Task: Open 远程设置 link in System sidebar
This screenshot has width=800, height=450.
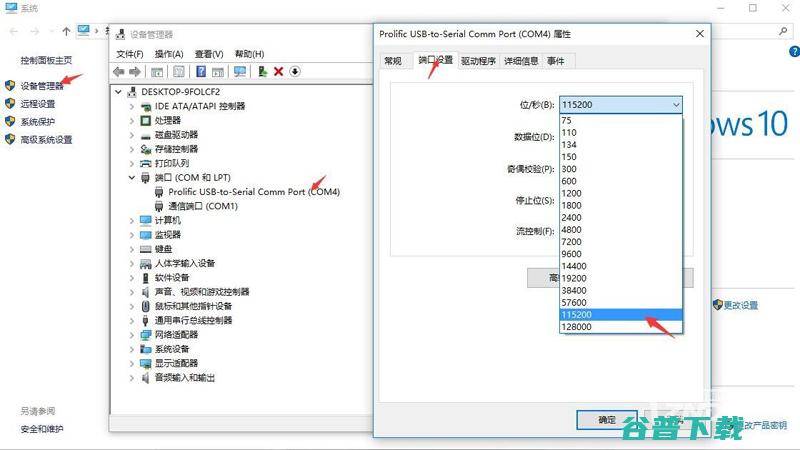Action: pyautogui.click(x=38, y=104)
